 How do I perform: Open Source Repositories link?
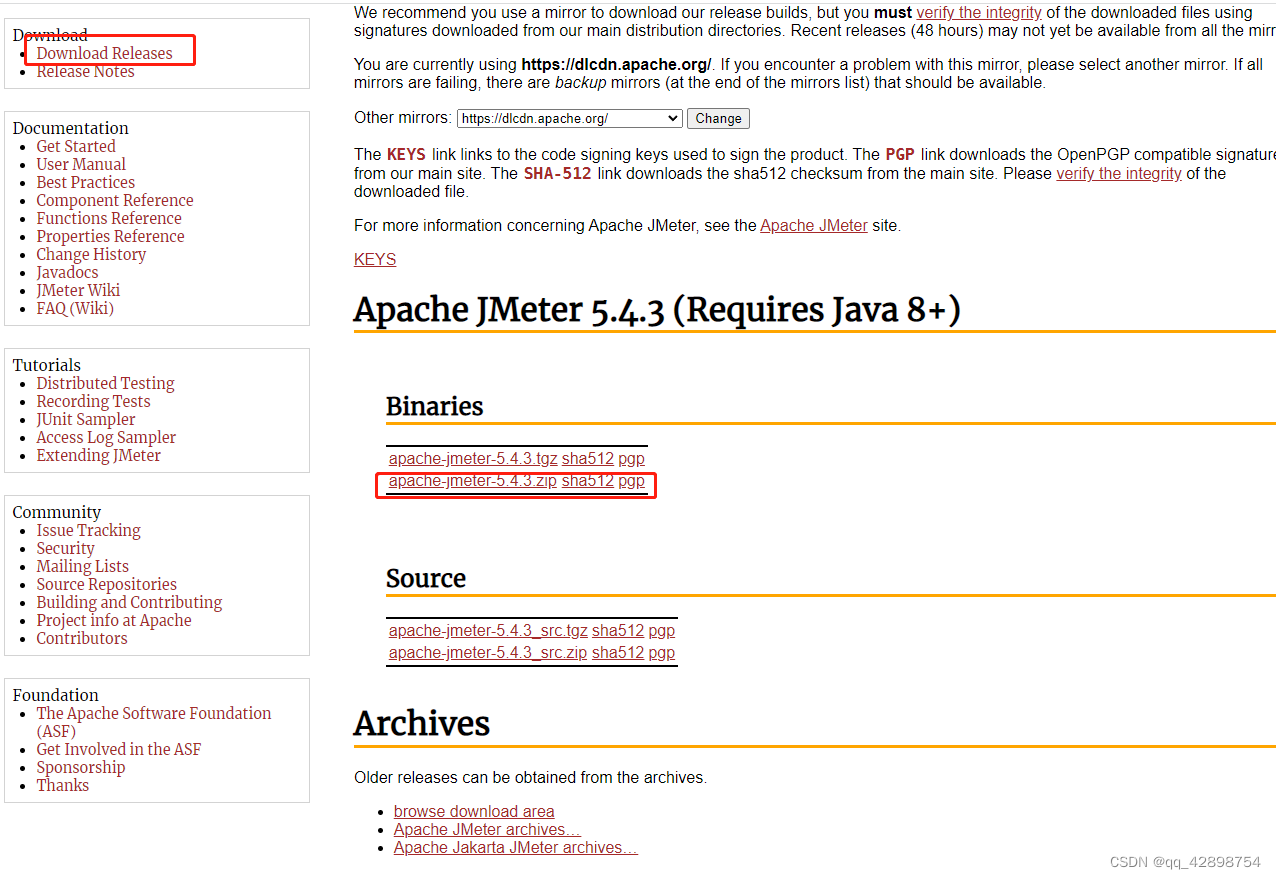point(106,584)
